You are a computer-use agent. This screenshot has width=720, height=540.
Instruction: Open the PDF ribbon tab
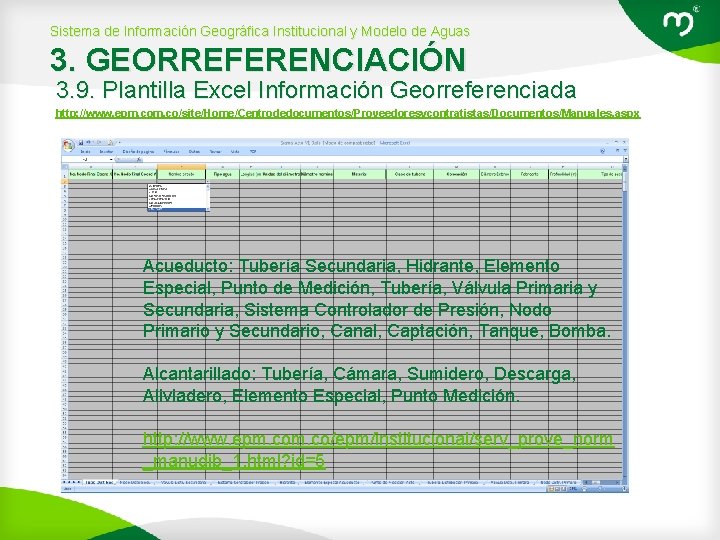253,152
